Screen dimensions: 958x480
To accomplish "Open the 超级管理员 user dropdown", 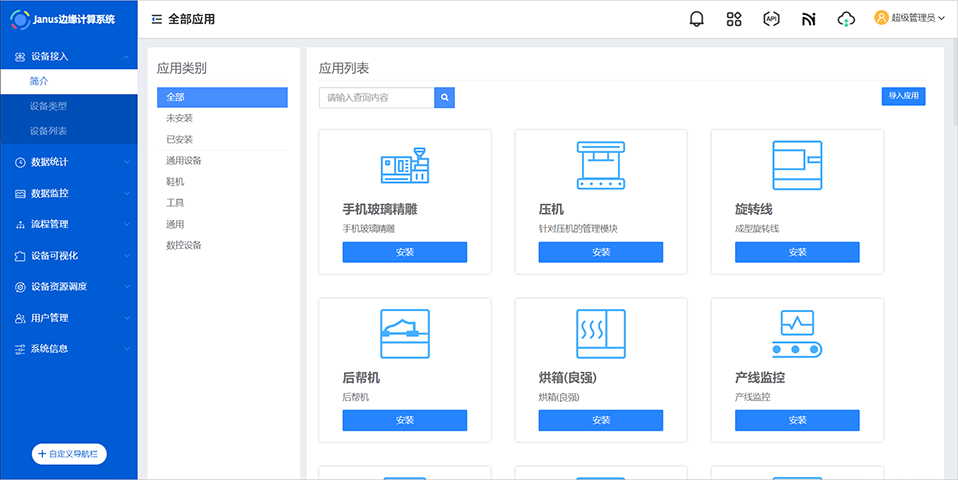I will [910, 18].
